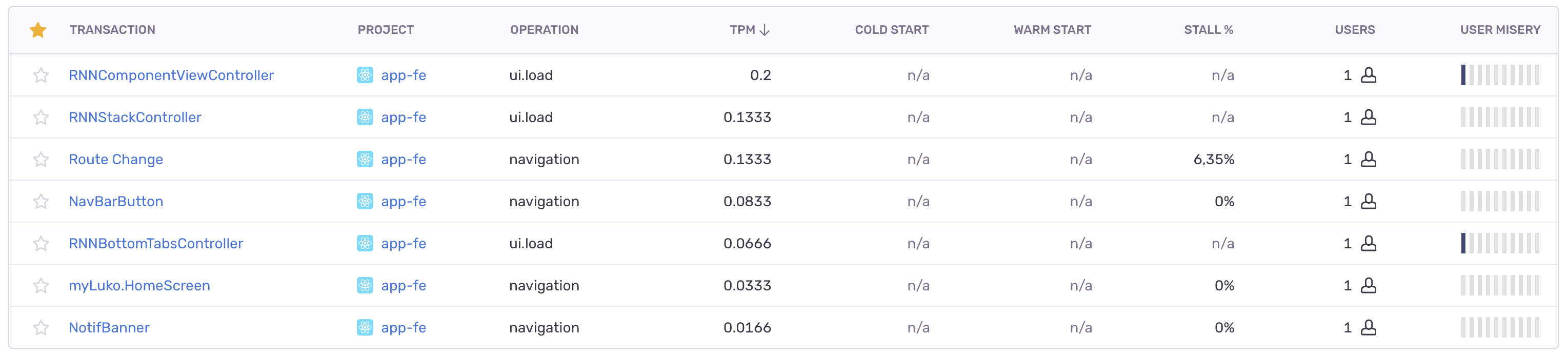Sort by the COLD START column header
Image resolution: width=1568 pixels, height=354 pixels.
click(892, 29)
